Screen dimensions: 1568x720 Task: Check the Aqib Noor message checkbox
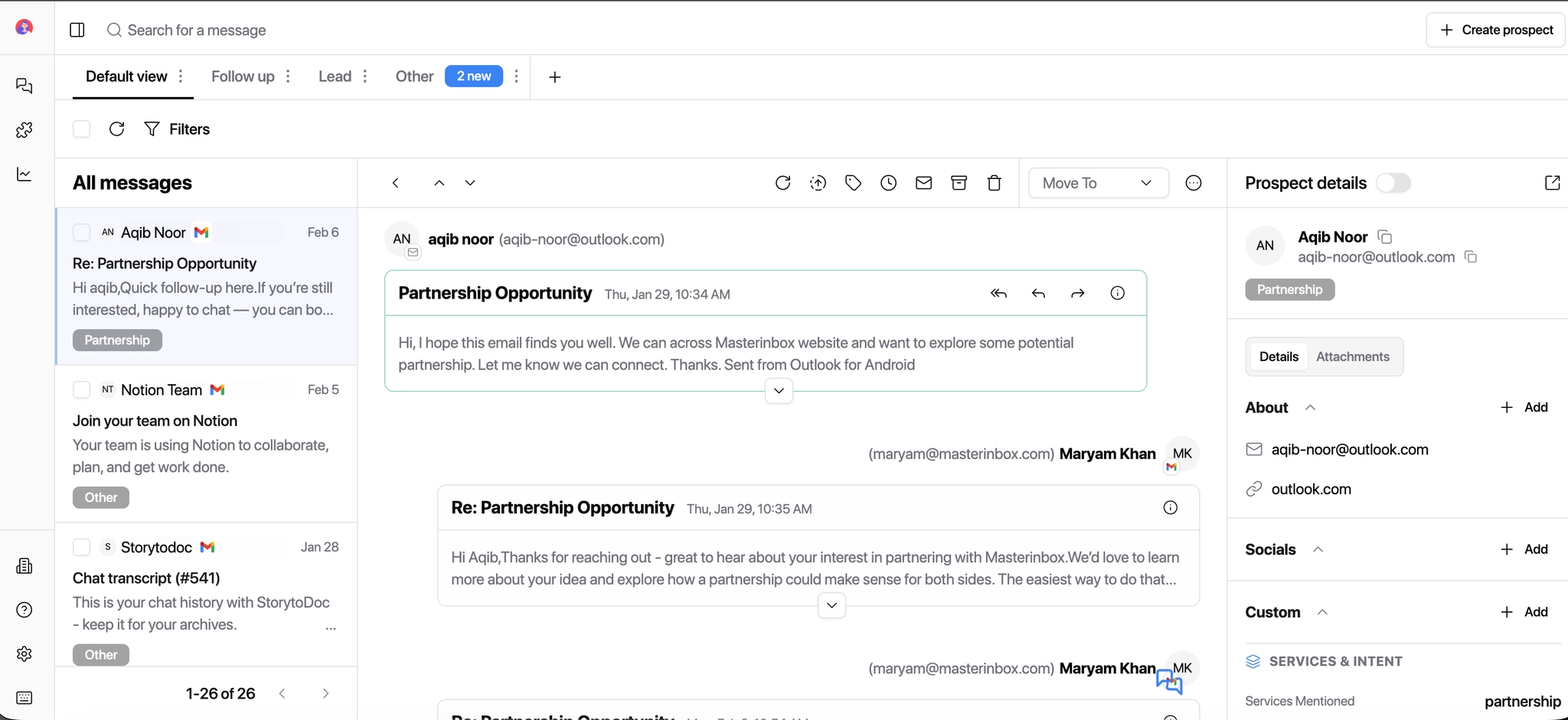coord(81,232)
